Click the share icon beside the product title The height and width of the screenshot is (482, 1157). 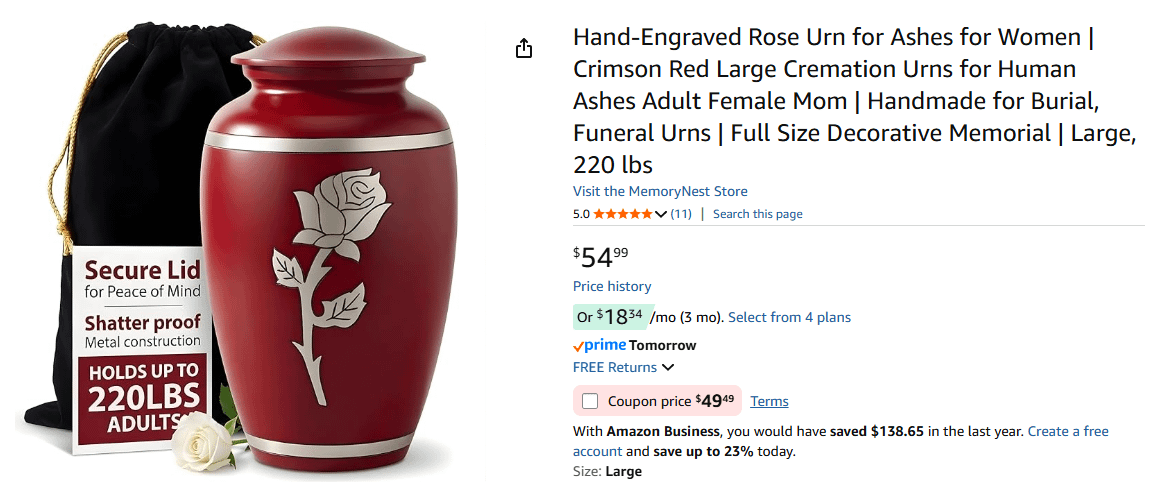[524, 49]
